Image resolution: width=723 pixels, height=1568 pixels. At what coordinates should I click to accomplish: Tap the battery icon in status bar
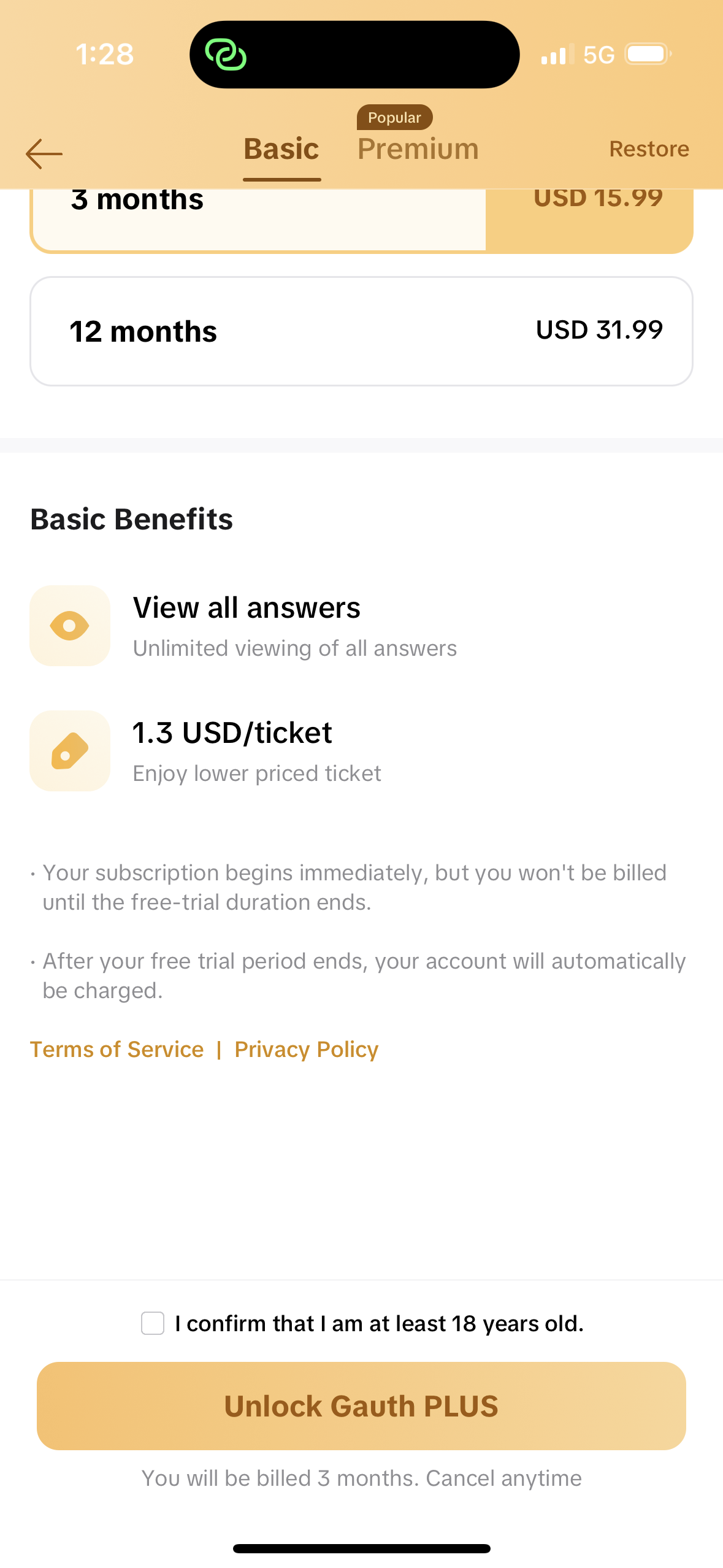[648, 55]
